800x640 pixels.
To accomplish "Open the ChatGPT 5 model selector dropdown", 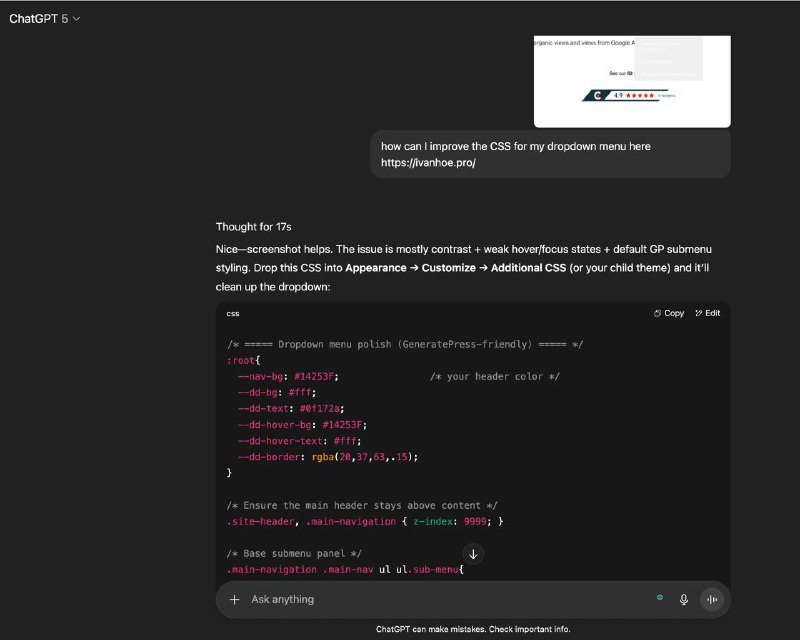I will 44,19.
